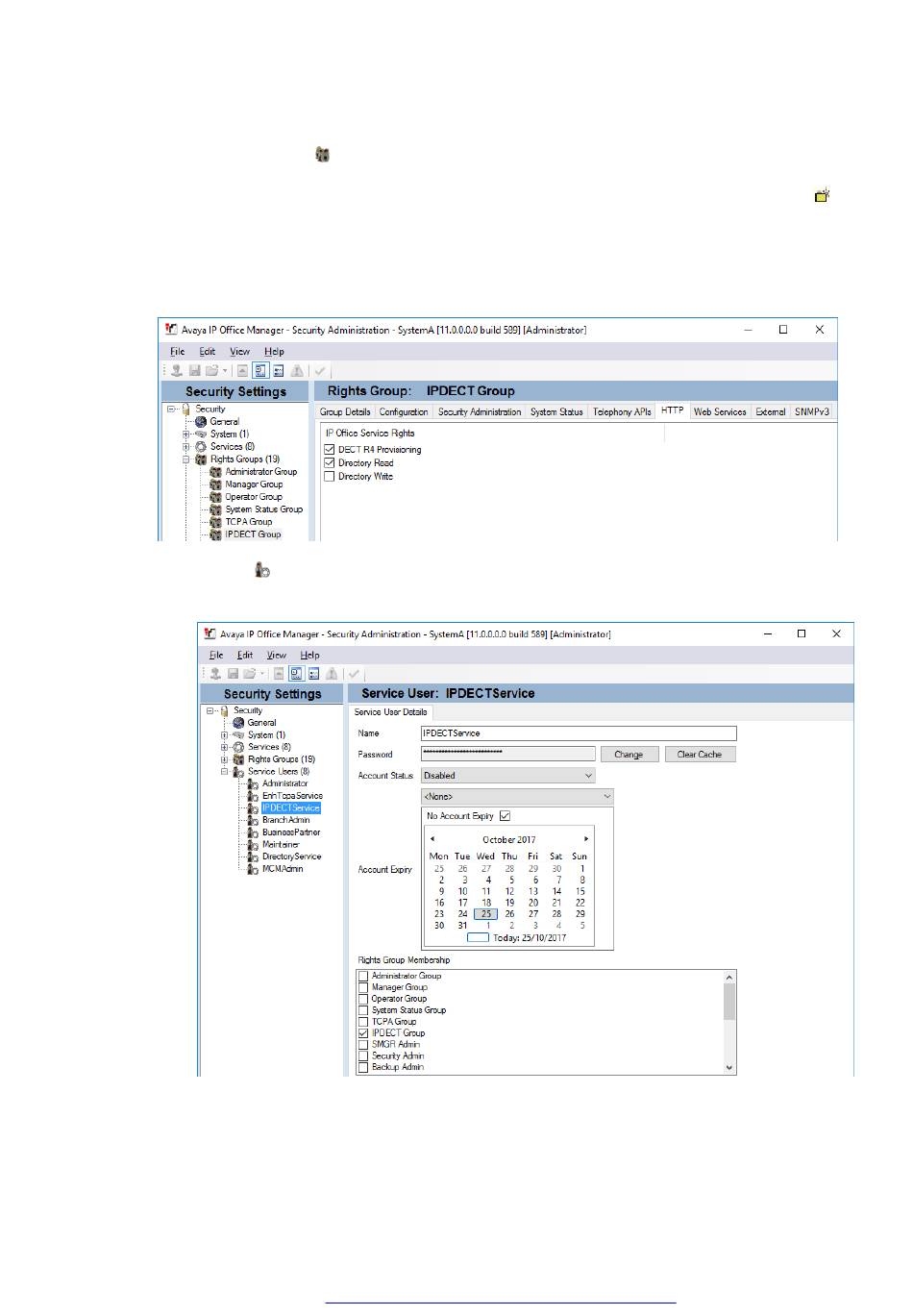Click the Clear Cache button
The width and height of the screenshot is (913, 1316).
pos(700,755)
